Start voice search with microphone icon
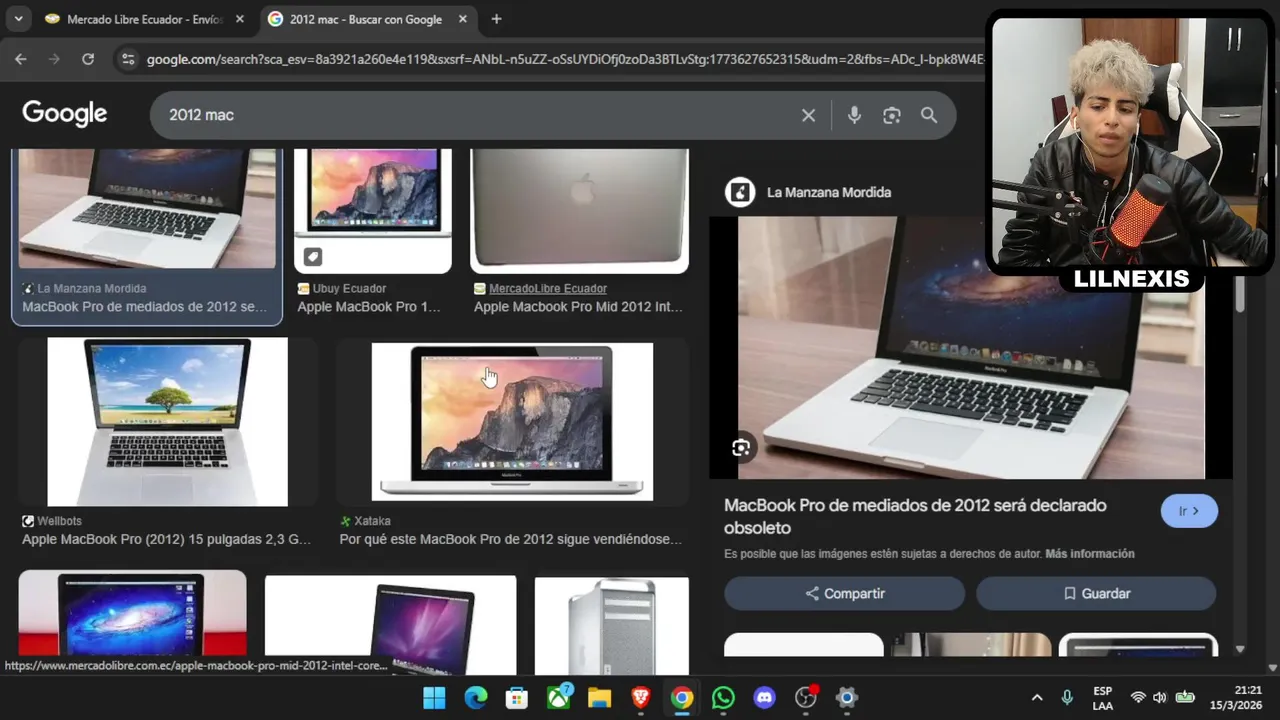 854,115
